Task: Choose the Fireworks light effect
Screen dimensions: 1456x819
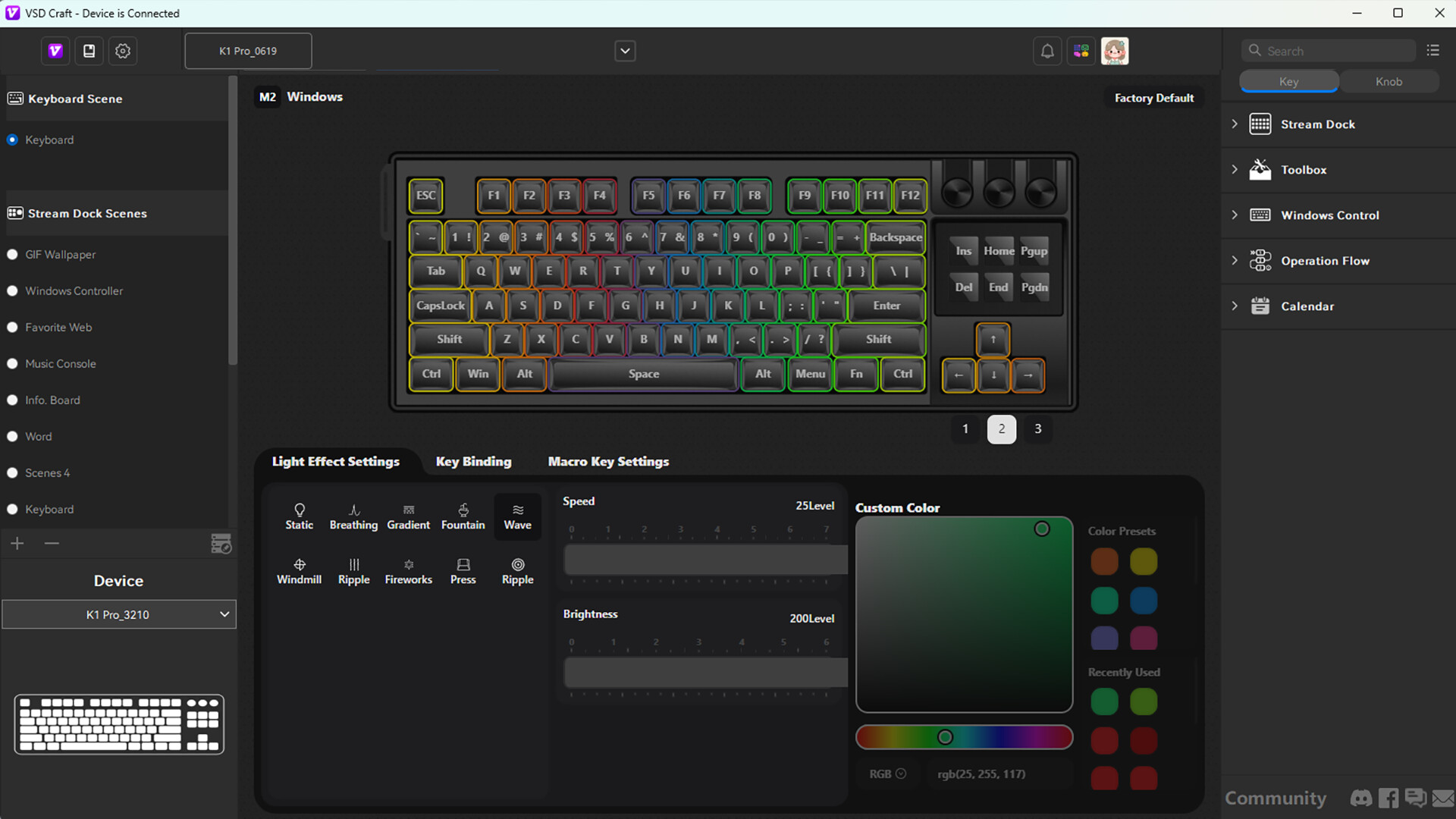Action: pyautogui.click(x=408, y=571)
